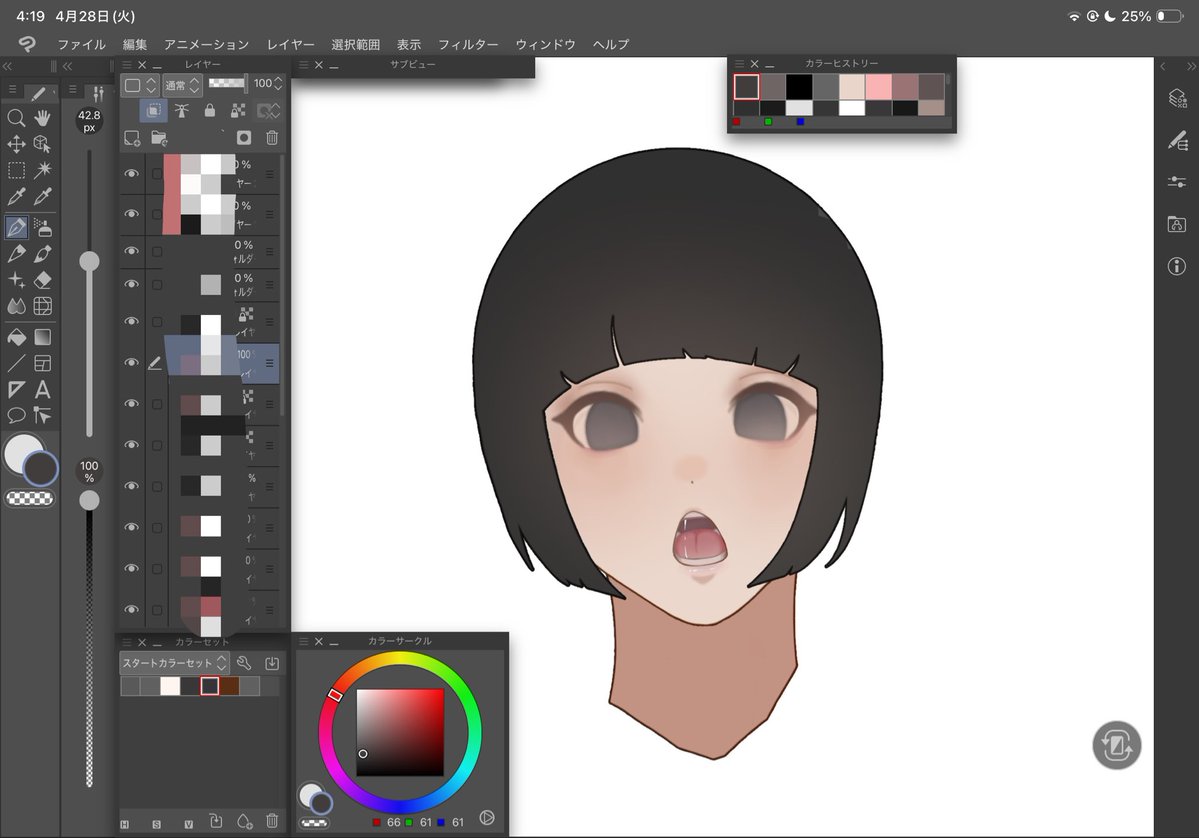This screenshot has height=838, width=1199.
Task: Select the Correct line tool
Action: pos(43,415)
